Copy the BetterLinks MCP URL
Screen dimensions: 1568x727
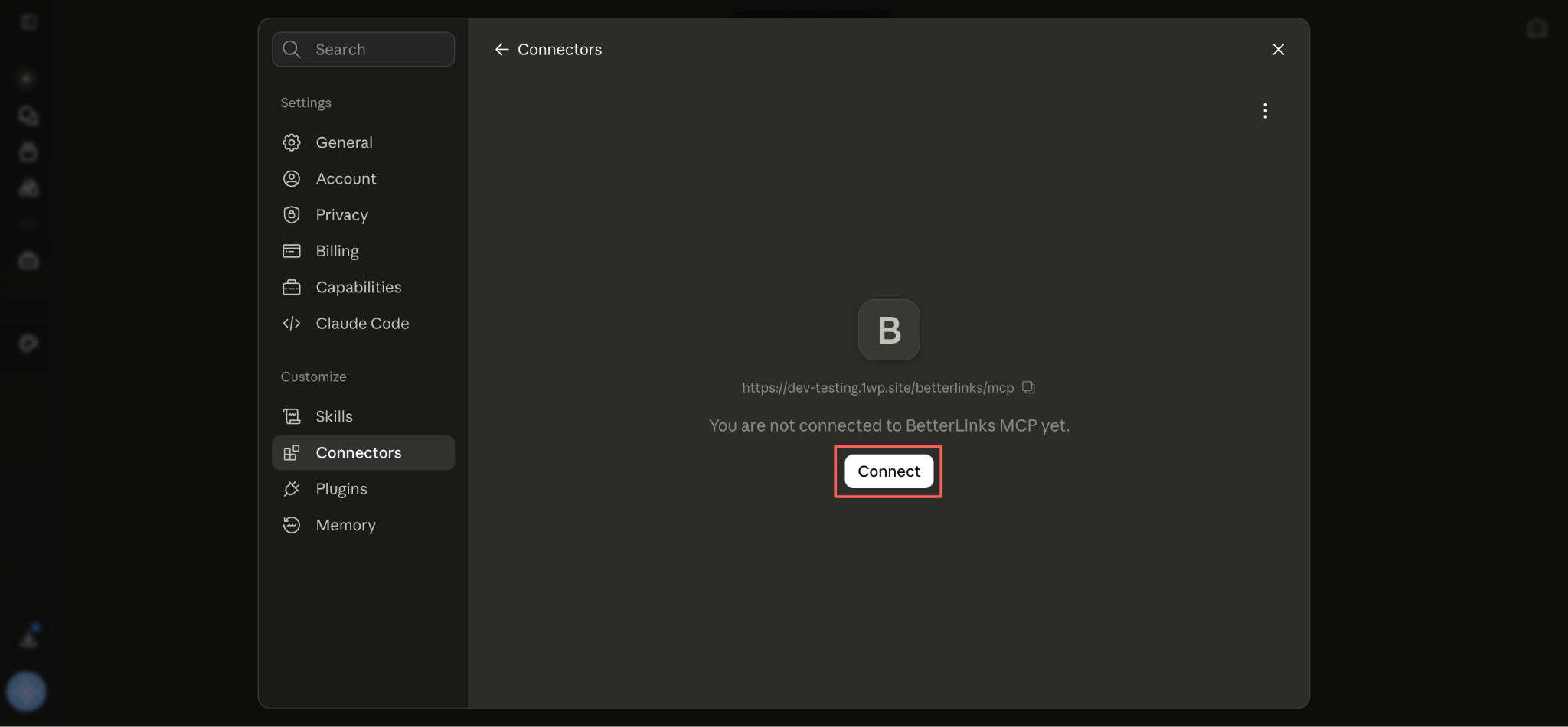pyautogui.click(x=1028, y=387)
